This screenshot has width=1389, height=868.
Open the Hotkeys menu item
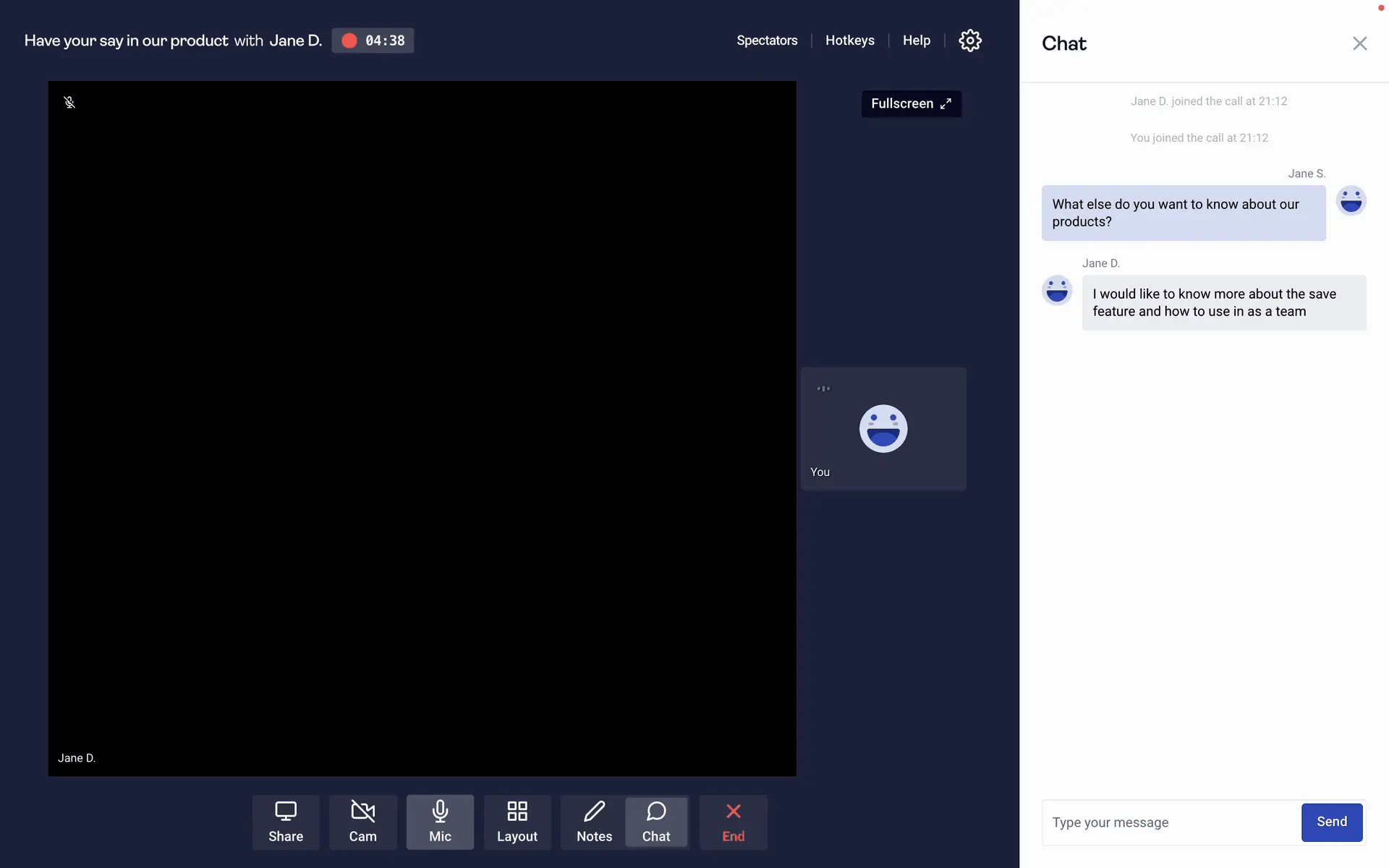[x=849, y=41]
